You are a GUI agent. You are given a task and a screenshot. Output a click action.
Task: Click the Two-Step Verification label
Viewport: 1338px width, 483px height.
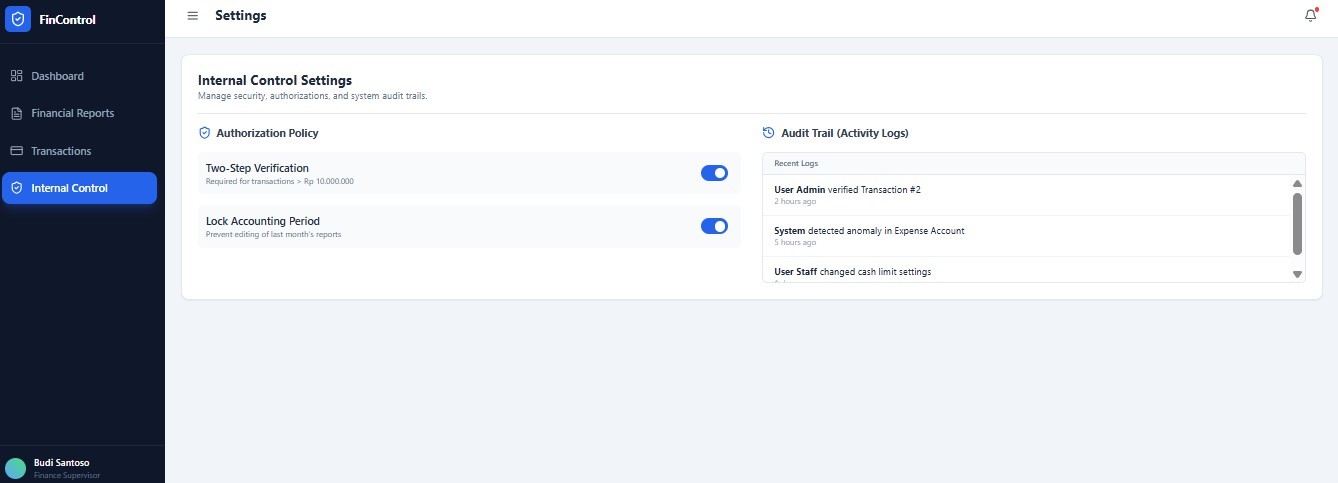pos(257,168)
